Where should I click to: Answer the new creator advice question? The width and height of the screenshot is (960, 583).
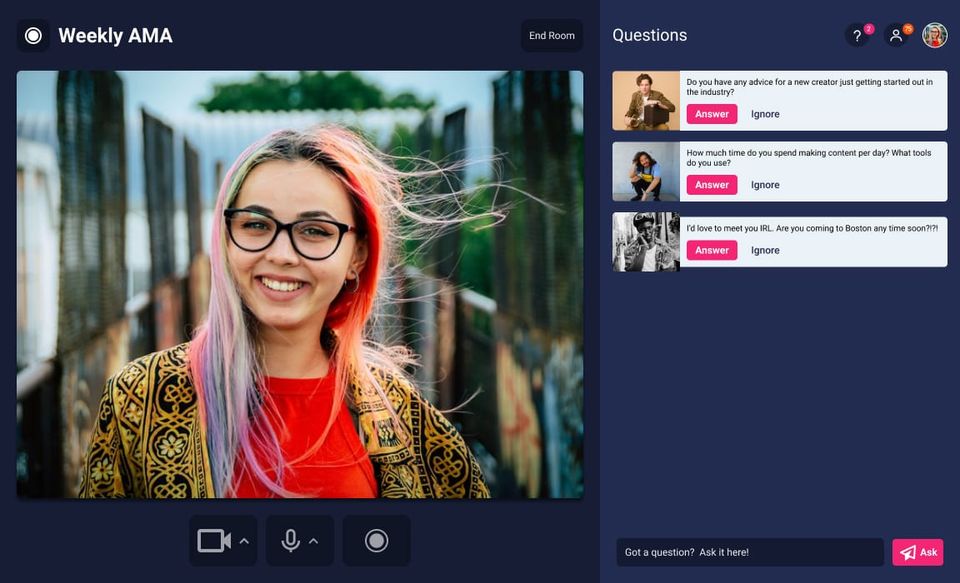[711, 114]
